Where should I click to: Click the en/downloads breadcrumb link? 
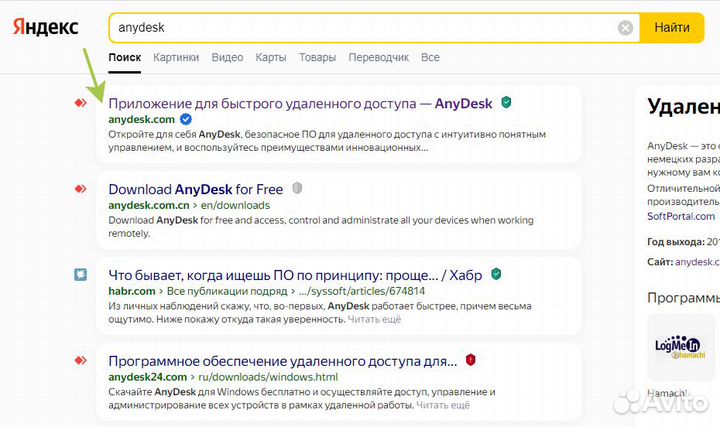235,205
